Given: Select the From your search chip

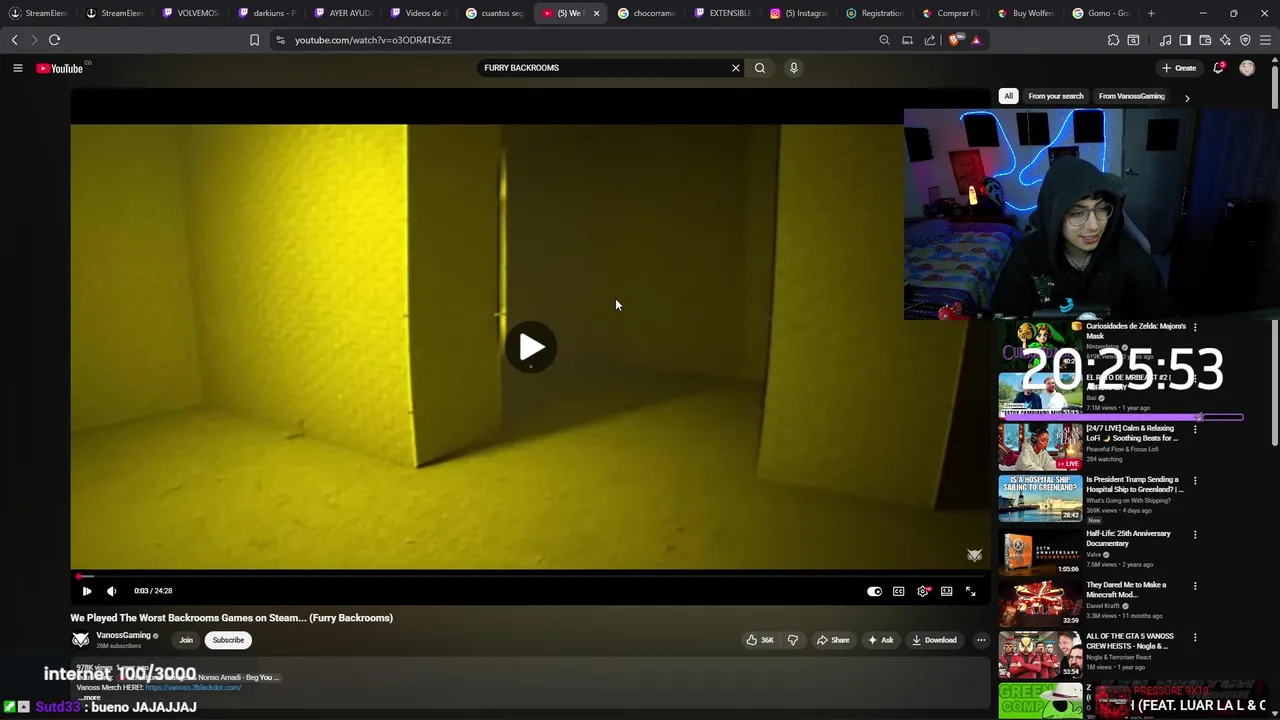Looking at the screenshot, I should [1056, 96].
